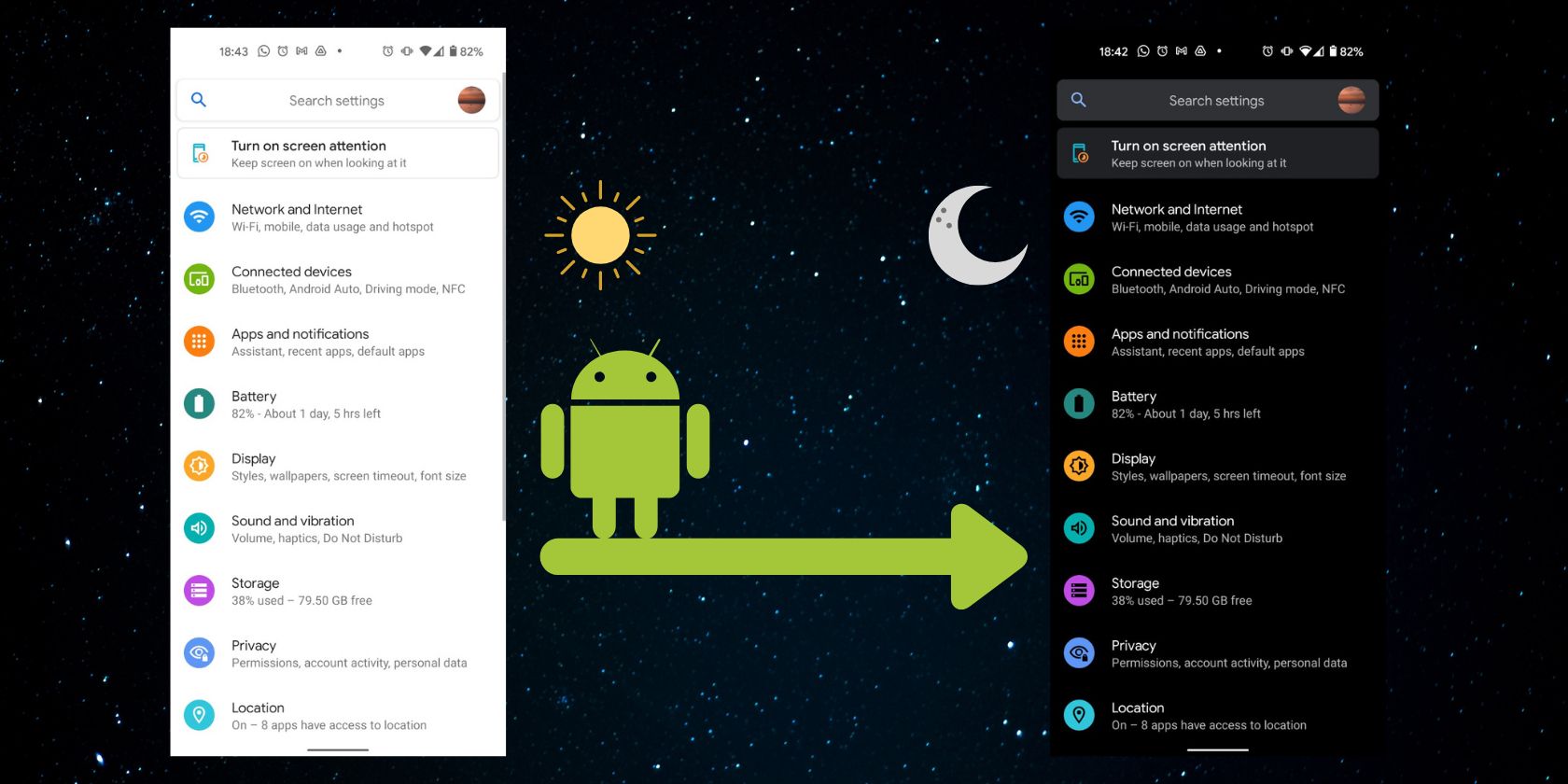
Task: Tap the Gmail notification icon in the dark screen's status bar
Action: pos(1182,51)
